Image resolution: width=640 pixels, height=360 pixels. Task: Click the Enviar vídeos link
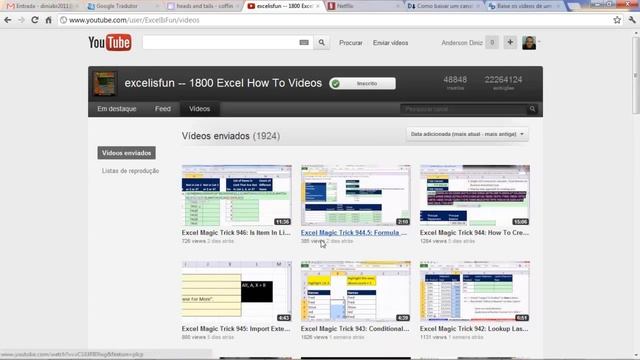point(390,43)
